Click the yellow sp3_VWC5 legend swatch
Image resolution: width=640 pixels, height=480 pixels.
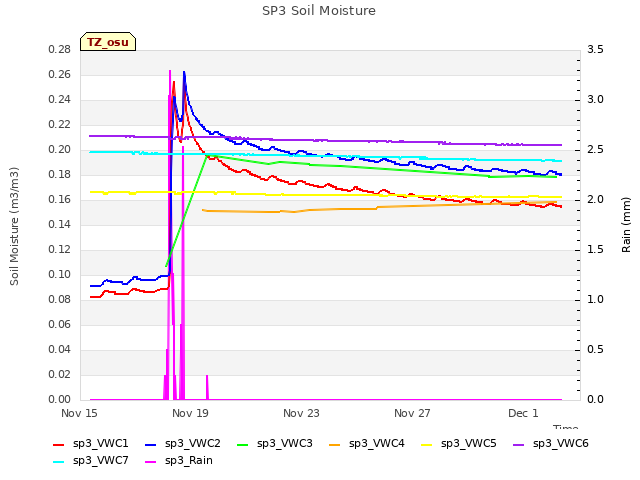click(427, 444)
